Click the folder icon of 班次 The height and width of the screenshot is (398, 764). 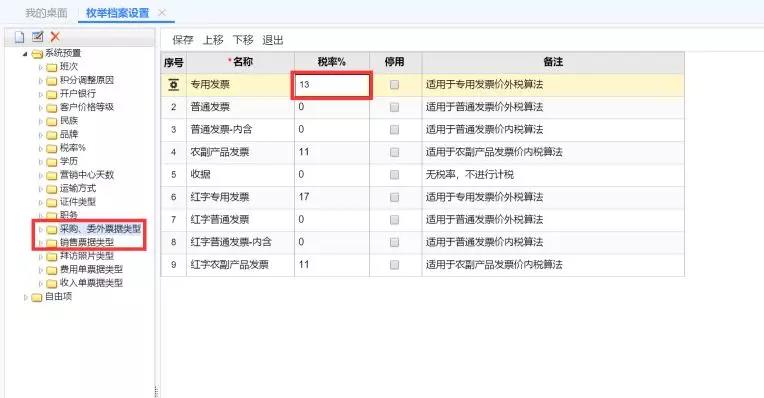52,67
